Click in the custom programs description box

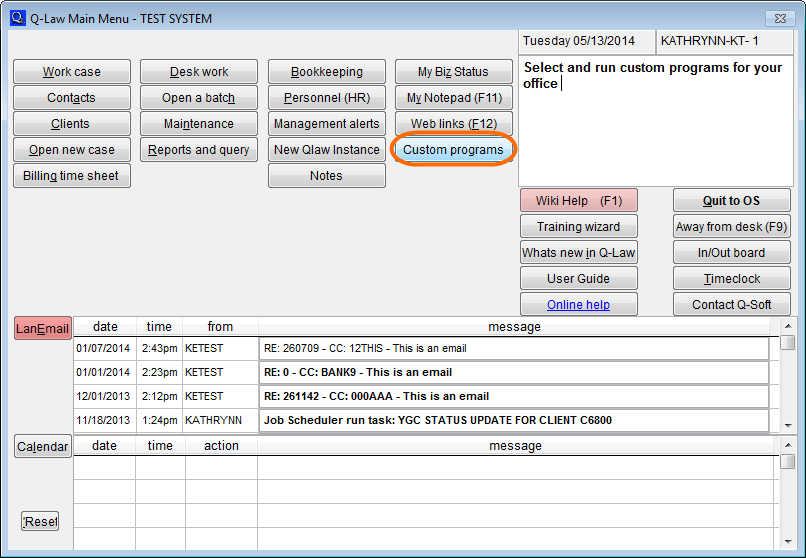656,121
